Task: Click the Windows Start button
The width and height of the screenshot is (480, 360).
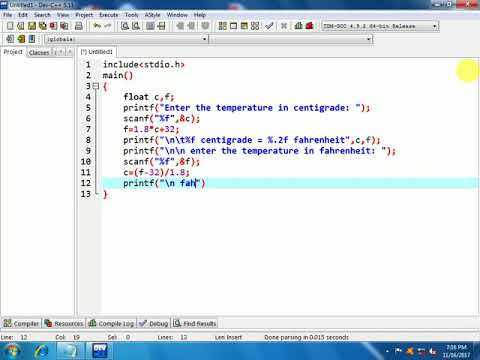Action: 11,351
